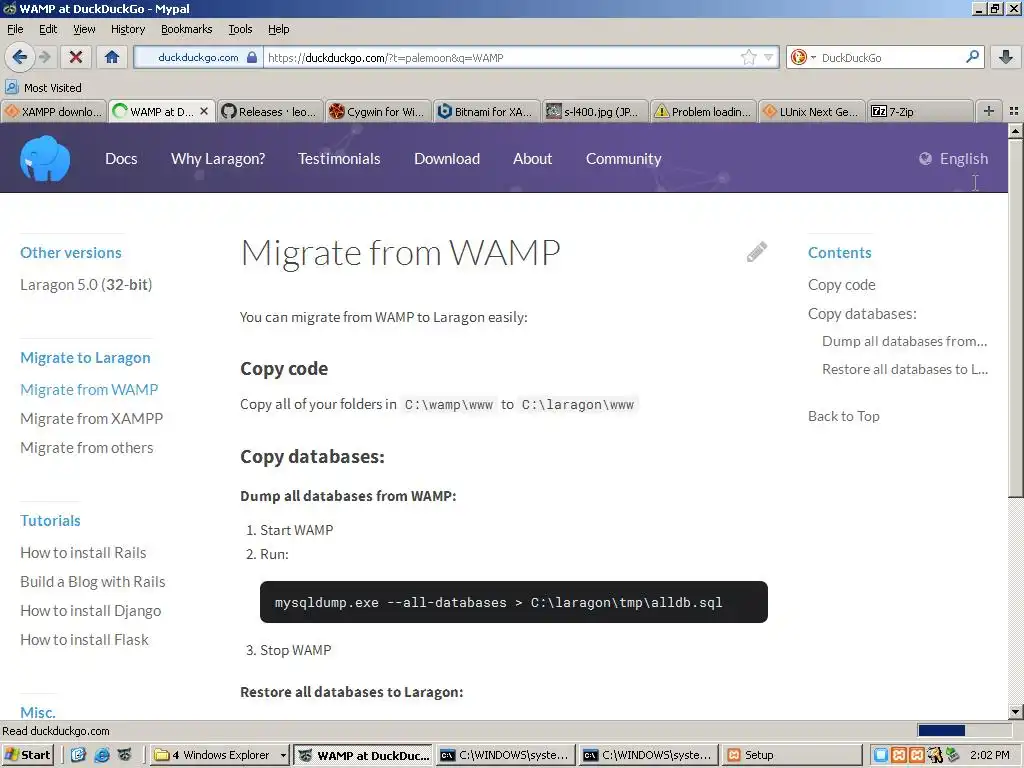Screen dimensions: 1024x768
Task: Switch to the Bitnami for XAMPP tab
Action: (x=485, y=112)
